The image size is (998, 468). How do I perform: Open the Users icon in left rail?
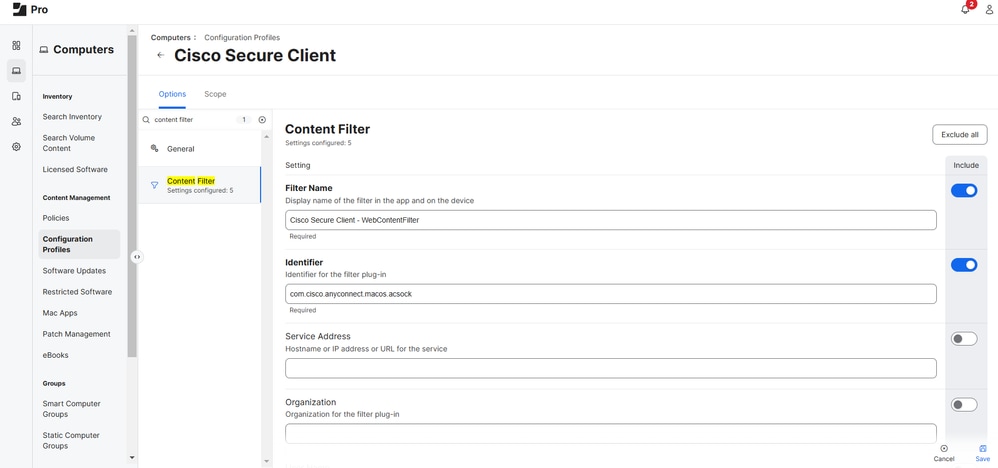coord(16,121)
